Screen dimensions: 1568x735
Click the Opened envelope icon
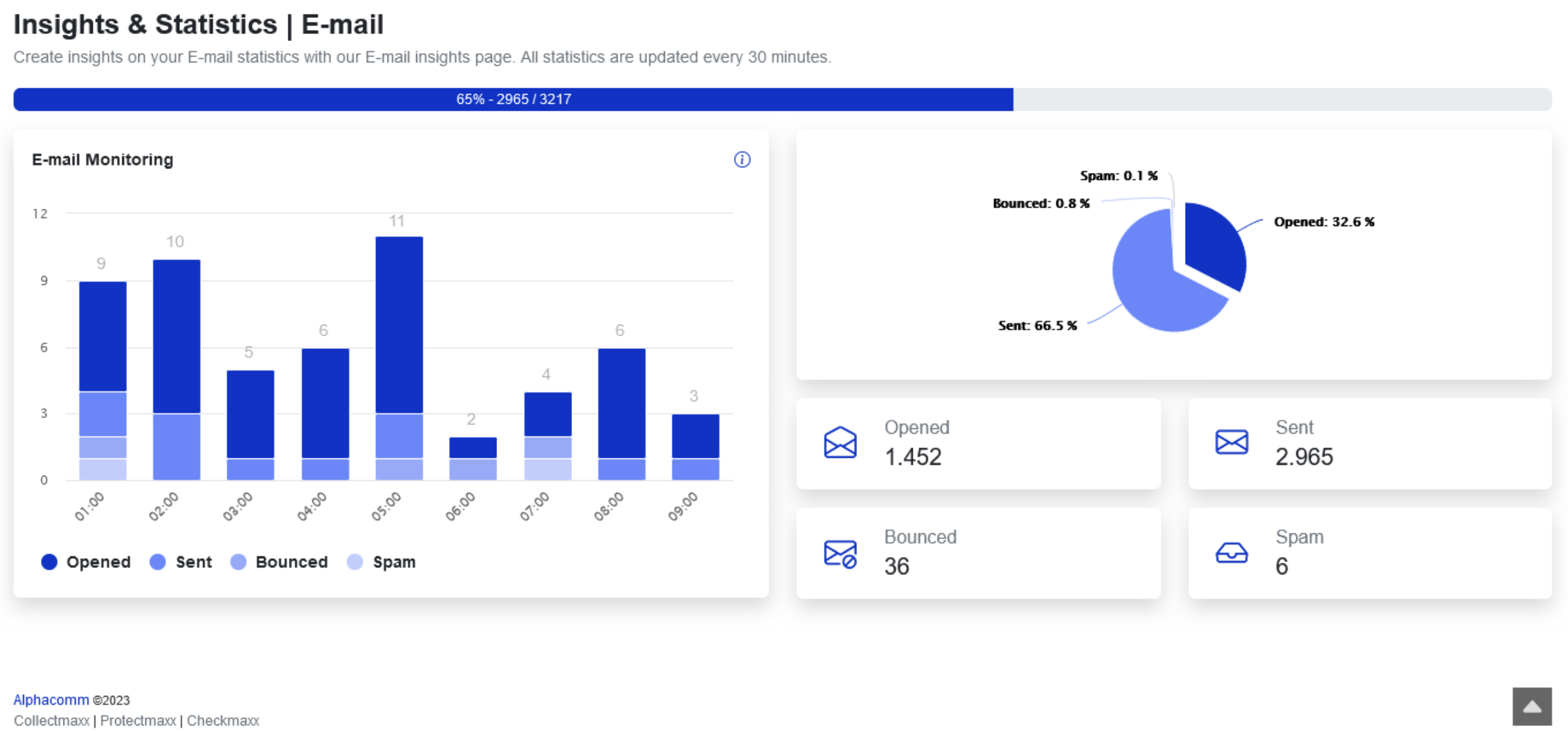[x=841, y=442]
